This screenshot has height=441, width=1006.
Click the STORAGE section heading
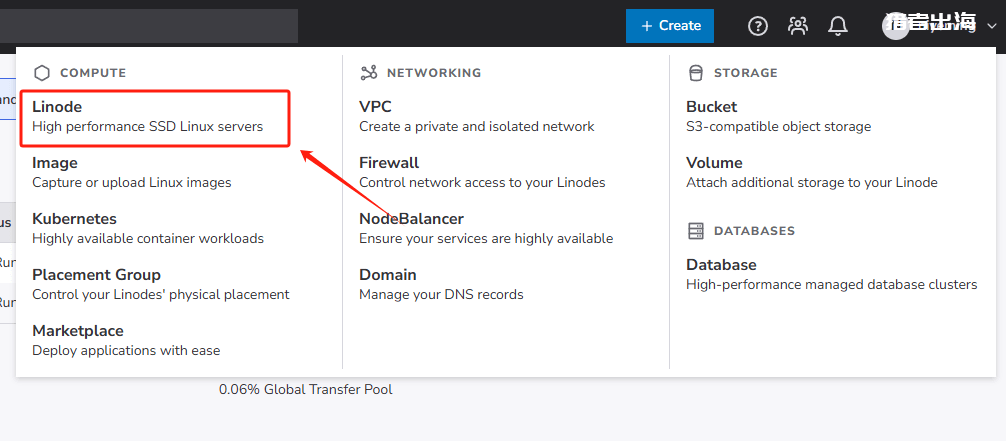pos(746,73)
